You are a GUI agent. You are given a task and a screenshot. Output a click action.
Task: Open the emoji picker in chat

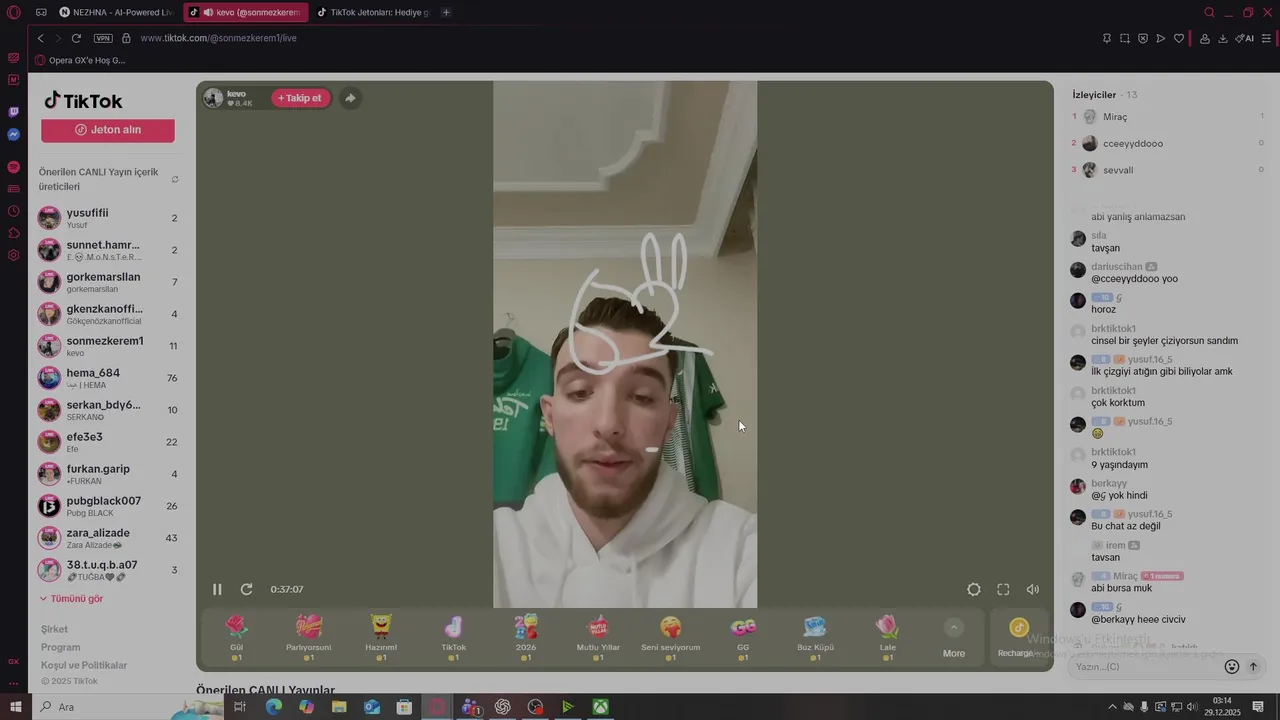(x=1232, y=667)
